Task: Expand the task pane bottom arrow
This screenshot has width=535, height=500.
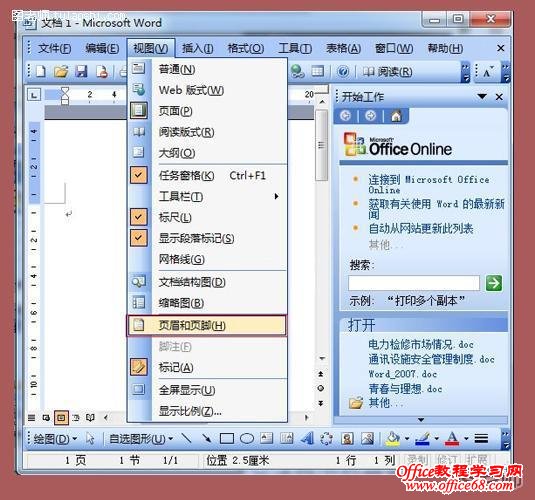Action: coord(421,419)
